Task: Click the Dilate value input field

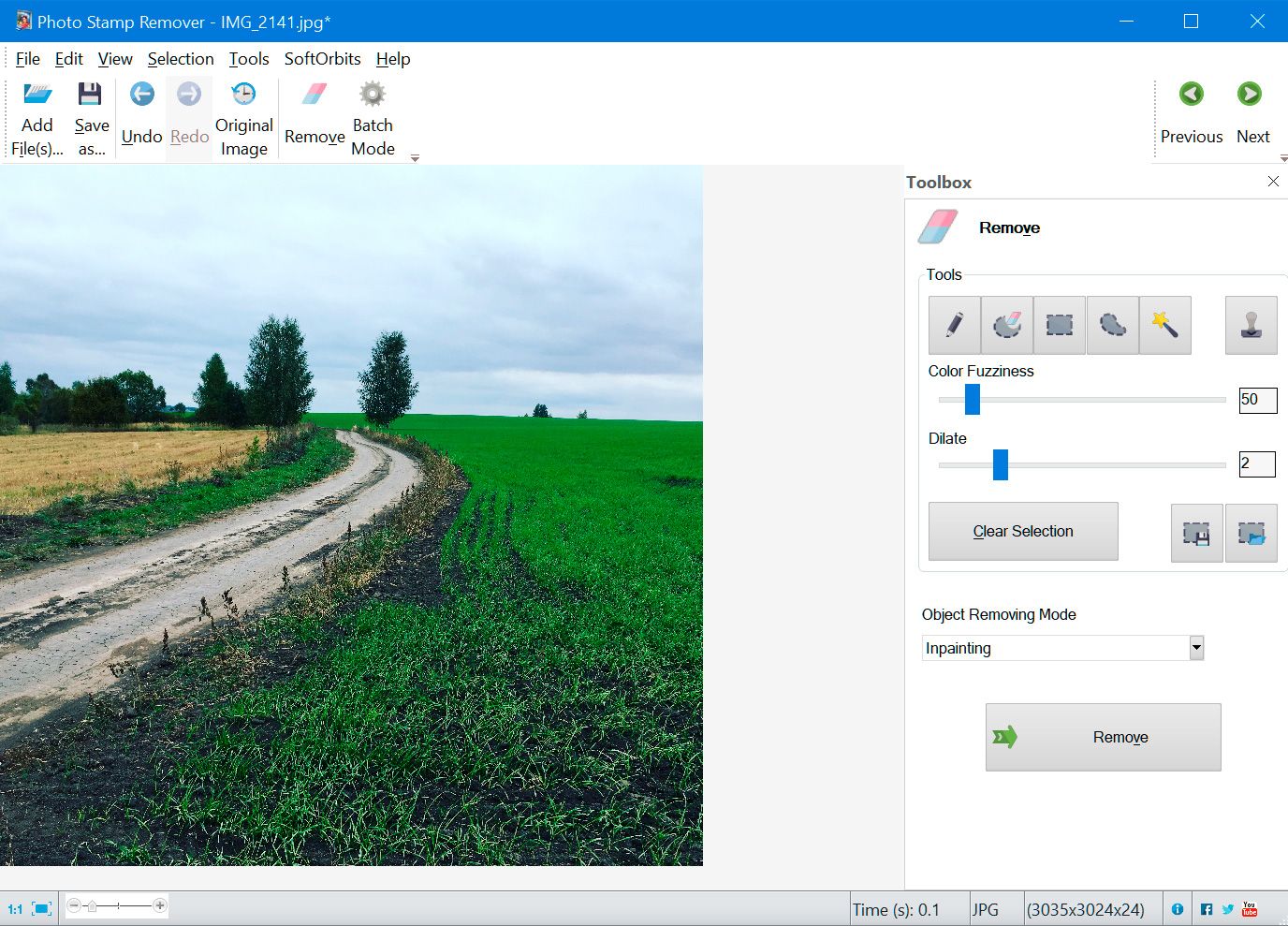Action: pos(1256,463)
